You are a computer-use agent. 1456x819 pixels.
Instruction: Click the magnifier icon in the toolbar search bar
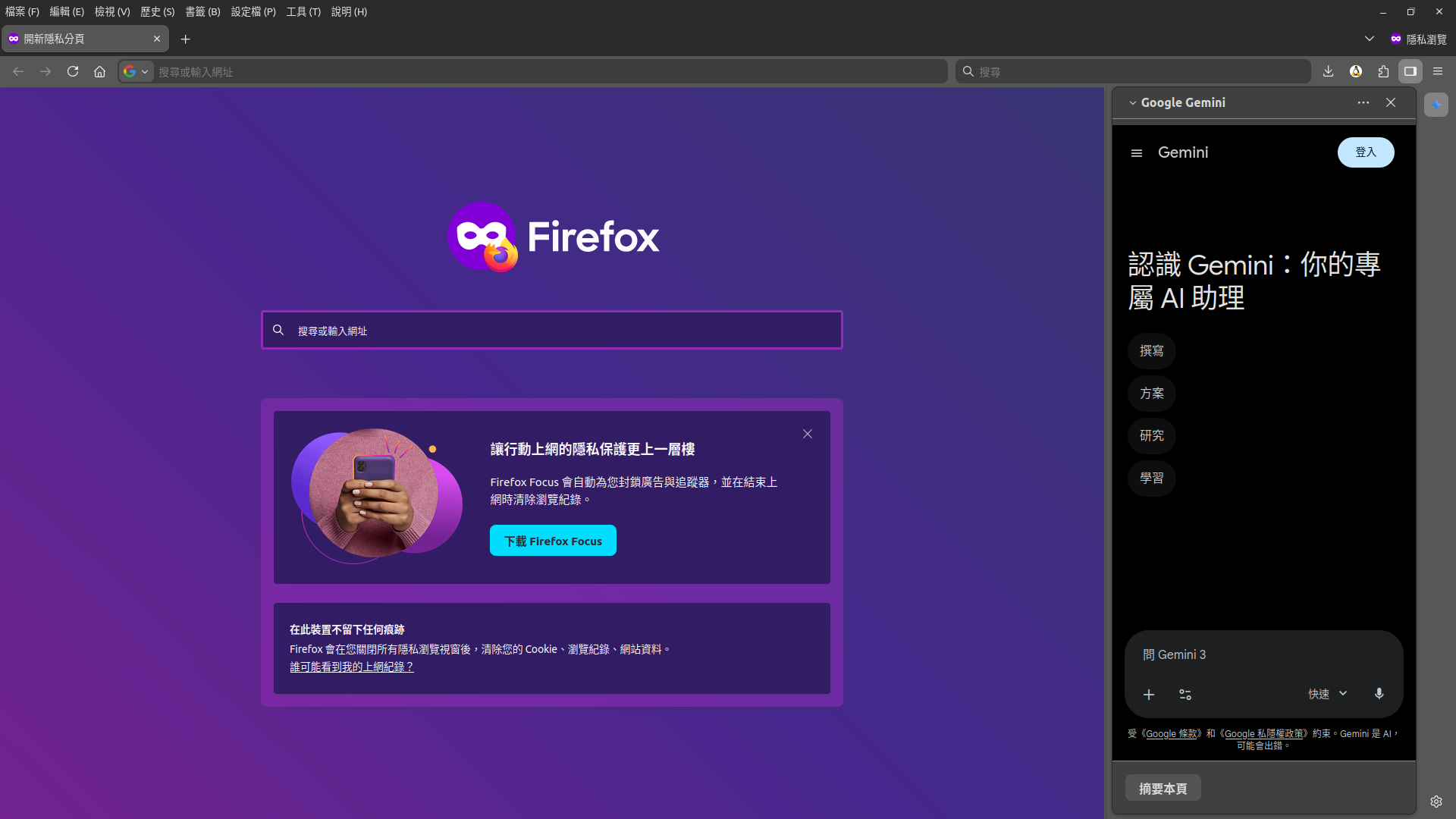968,71
